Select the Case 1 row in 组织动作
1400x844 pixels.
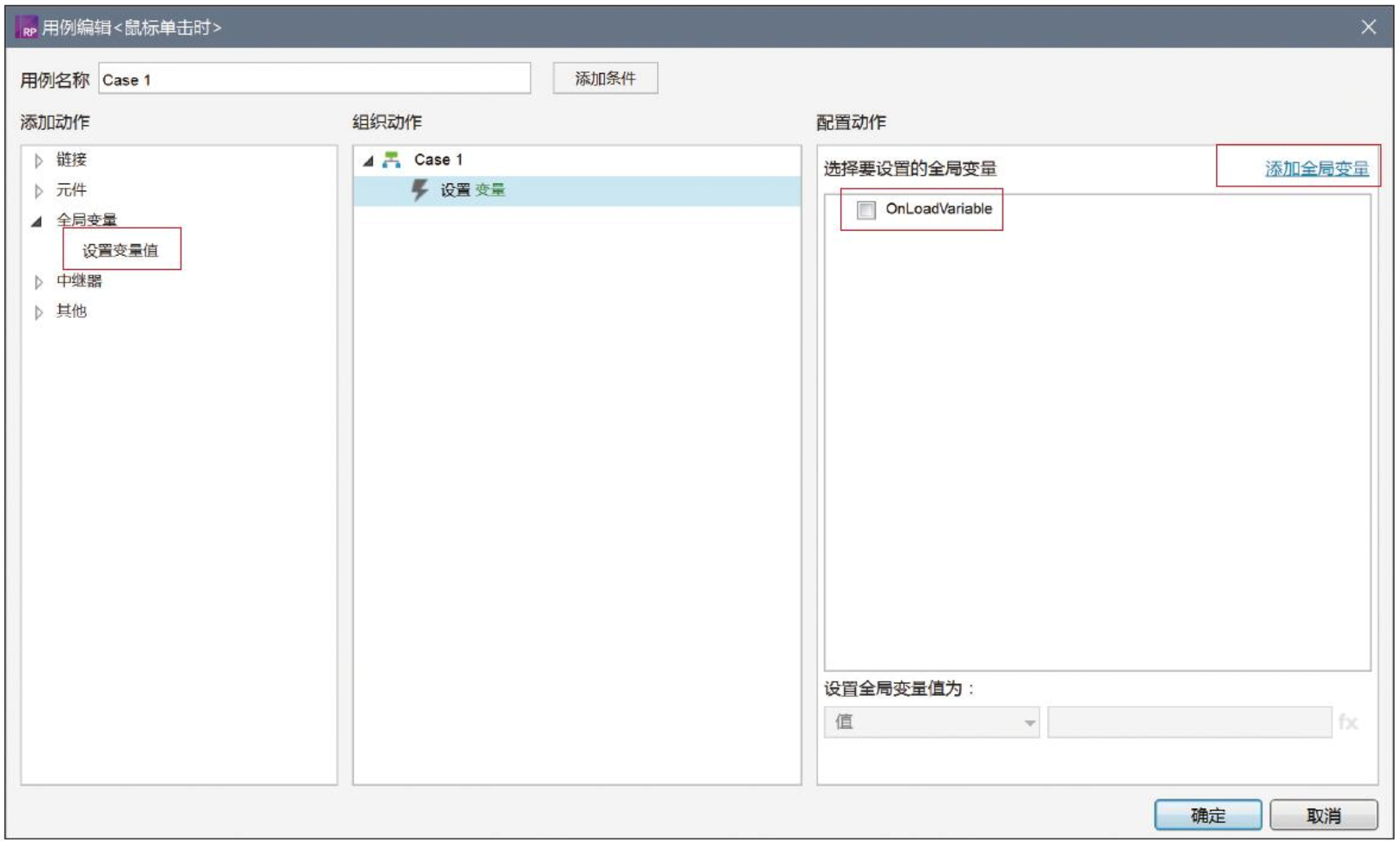[x=577, y=160]
